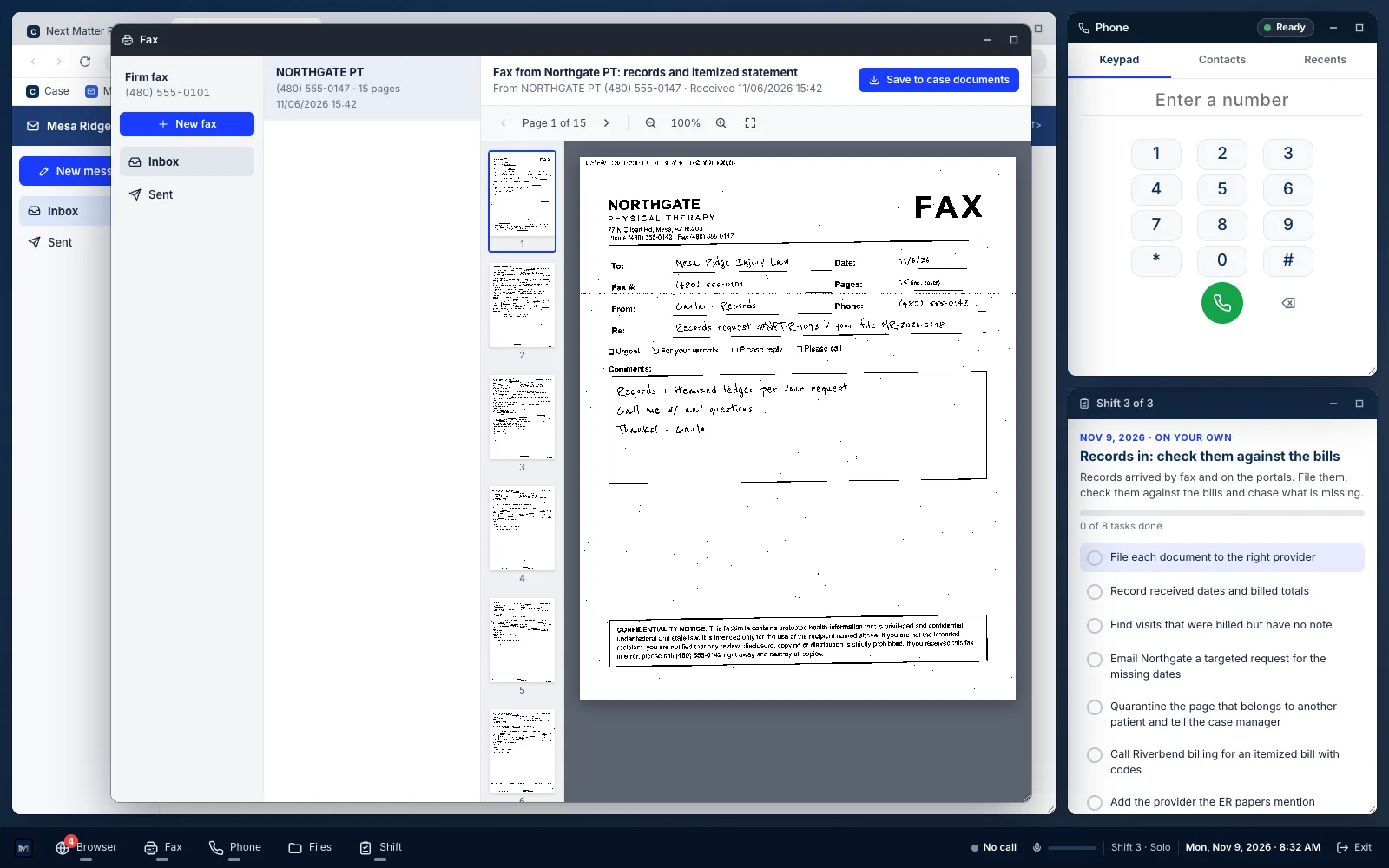Open the Inbox folder in the Fax window
Viewport: 1389px width, 868px height.
pos(187,161)
